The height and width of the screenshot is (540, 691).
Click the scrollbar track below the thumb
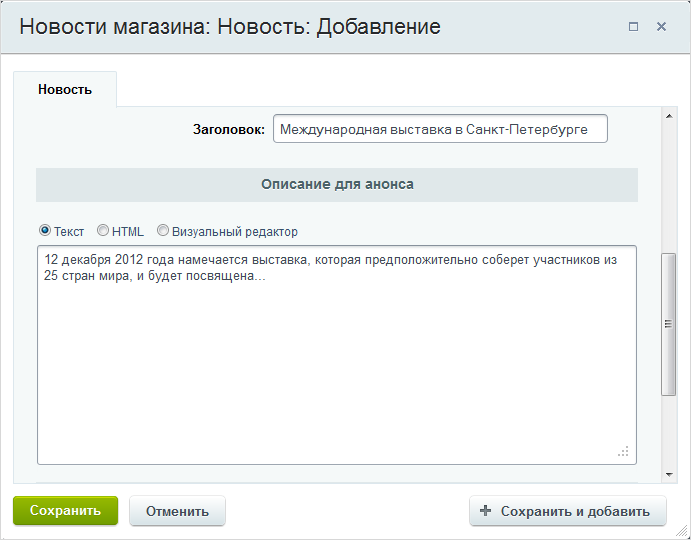(x=669, y=431)
